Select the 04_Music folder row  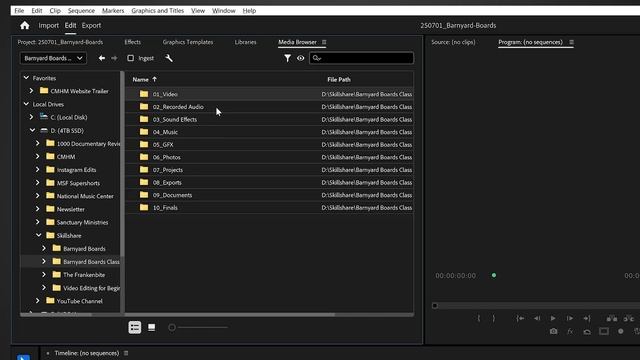(269, 132)
